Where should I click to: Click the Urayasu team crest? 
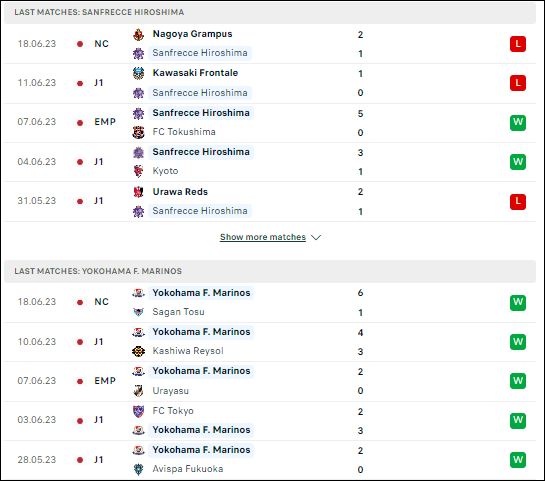coord(138,391)
